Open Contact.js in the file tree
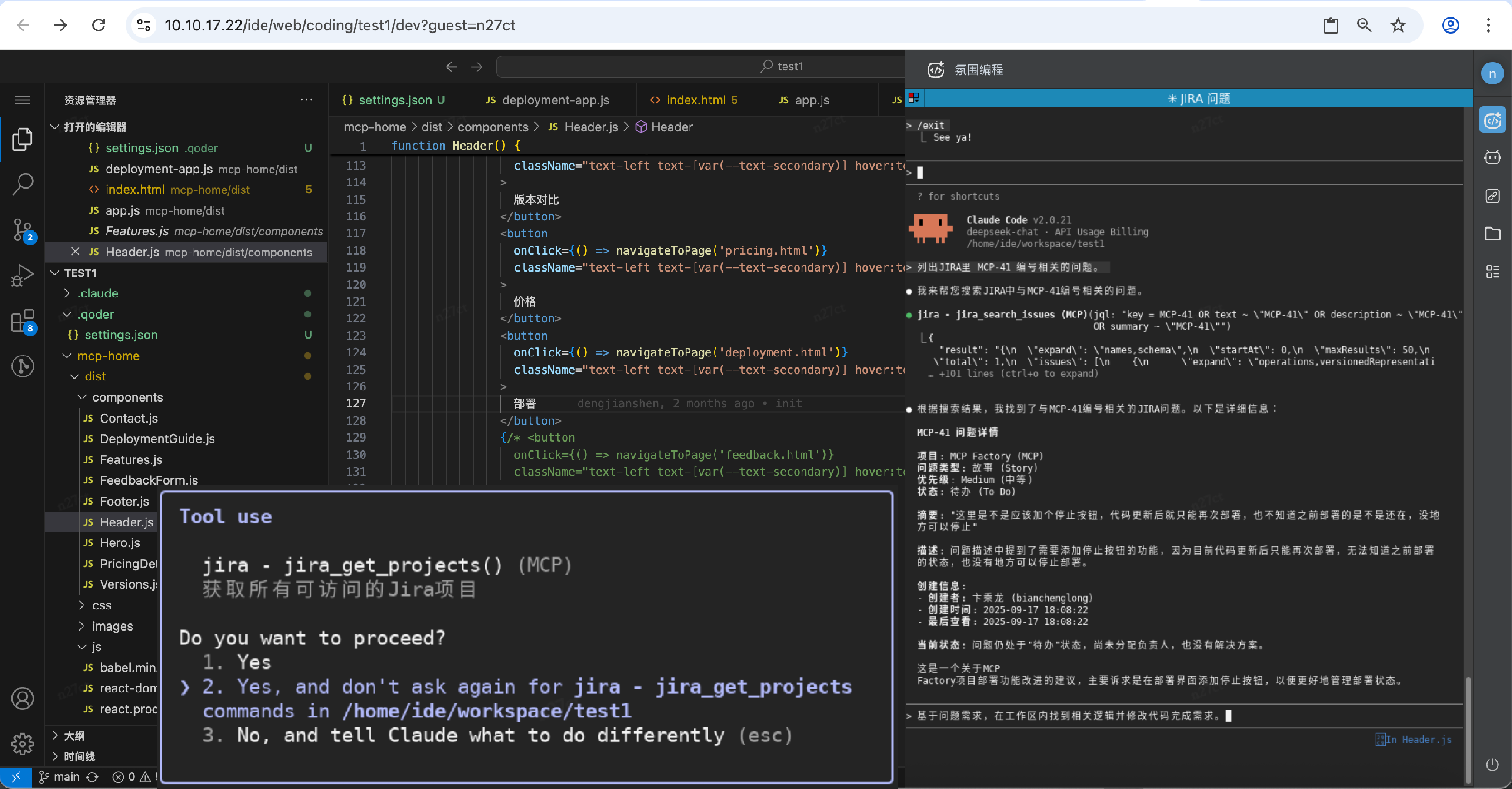The height and width of the screenshot is (789, 1512). [129, 418]
